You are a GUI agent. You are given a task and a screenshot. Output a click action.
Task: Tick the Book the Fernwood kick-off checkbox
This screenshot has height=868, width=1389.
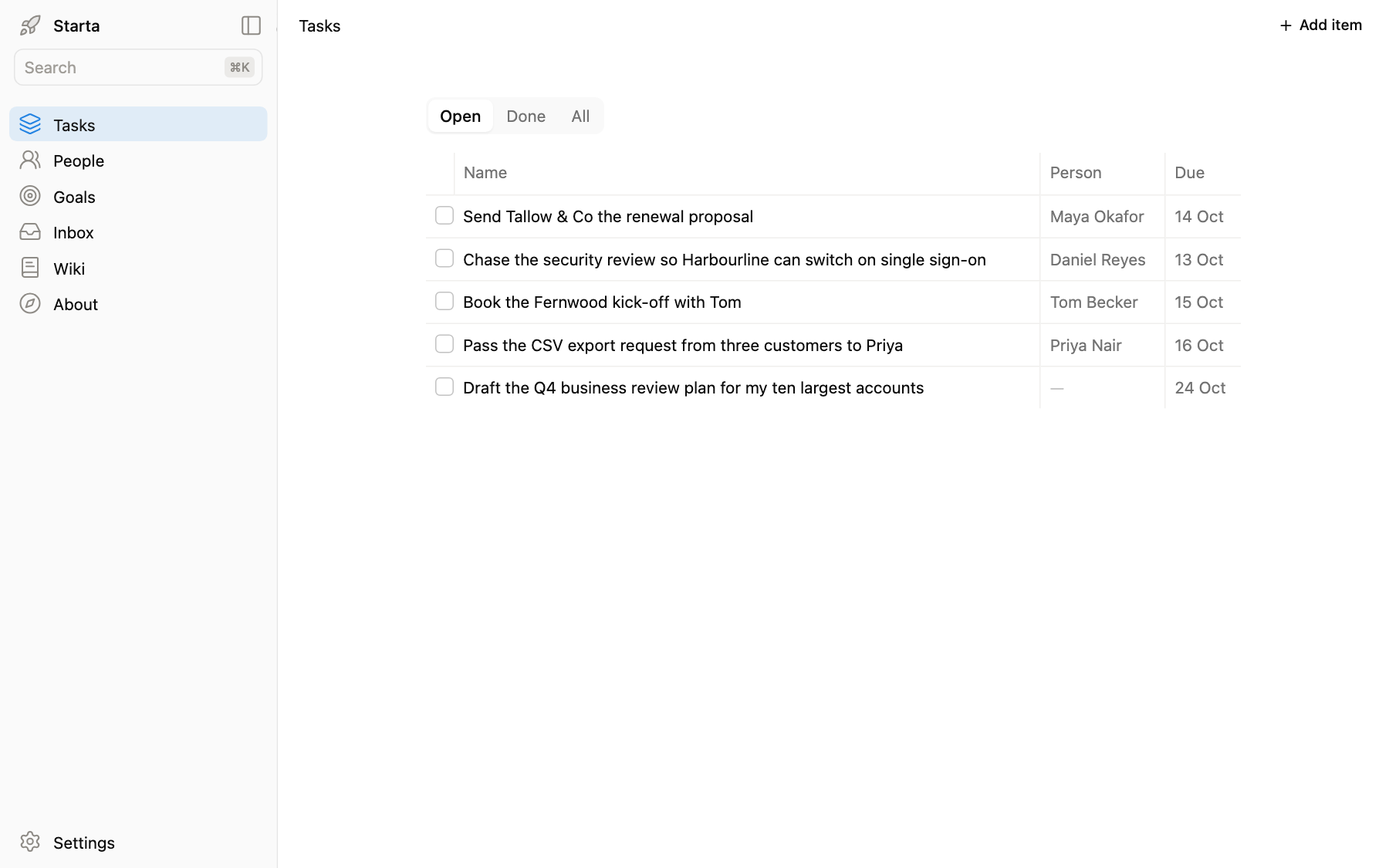[x=444, y=301]
